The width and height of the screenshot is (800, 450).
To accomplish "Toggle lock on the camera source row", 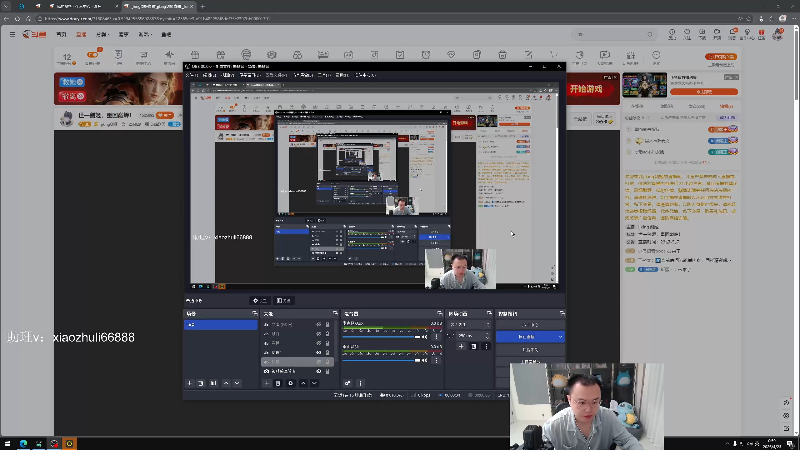I will point(328,371).
